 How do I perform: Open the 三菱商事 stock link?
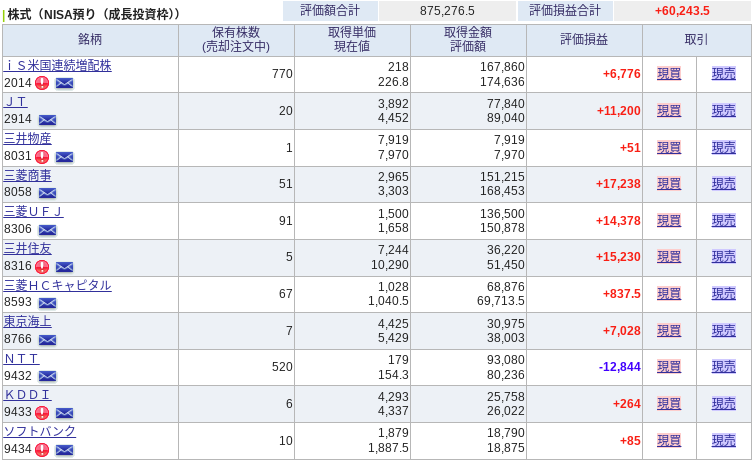click(x=27, y=176)
